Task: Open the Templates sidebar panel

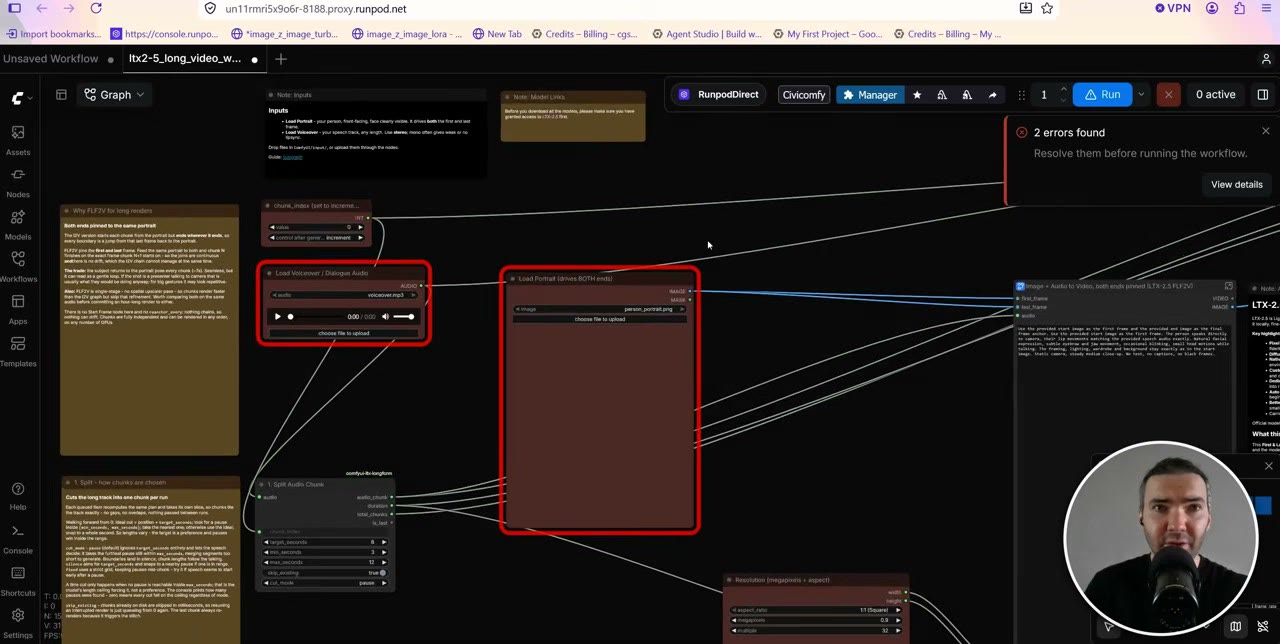Action: coord(18,351)
